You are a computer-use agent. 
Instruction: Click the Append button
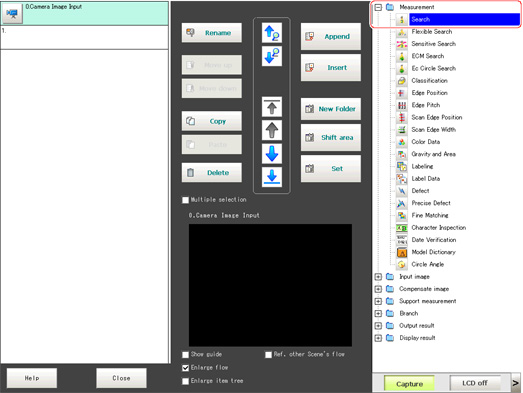tap(331, 36)
